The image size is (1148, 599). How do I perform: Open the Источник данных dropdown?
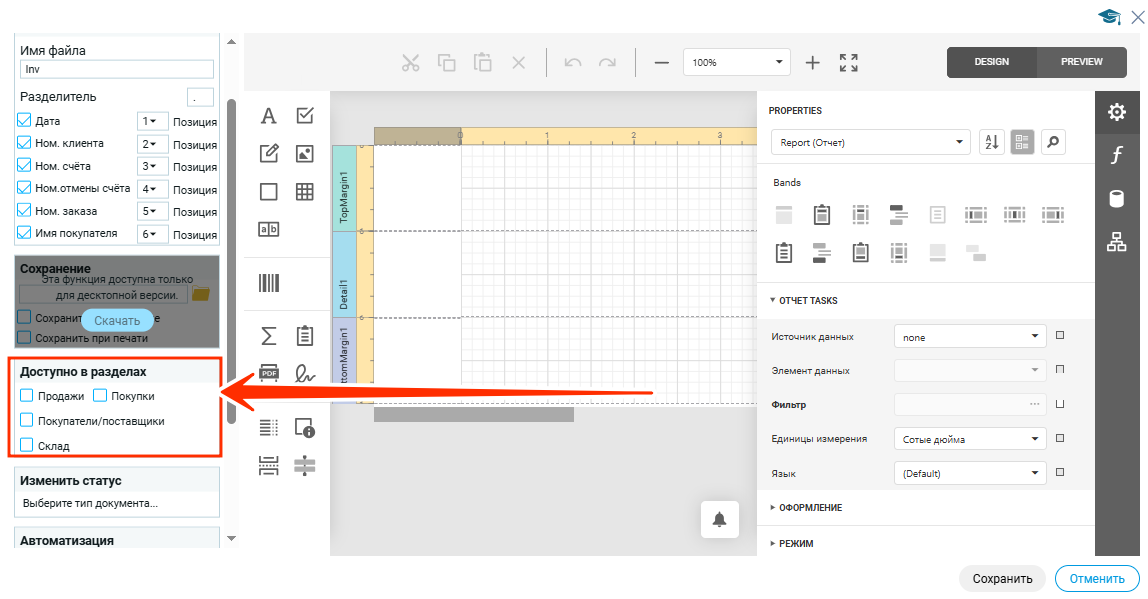point(969,337)
